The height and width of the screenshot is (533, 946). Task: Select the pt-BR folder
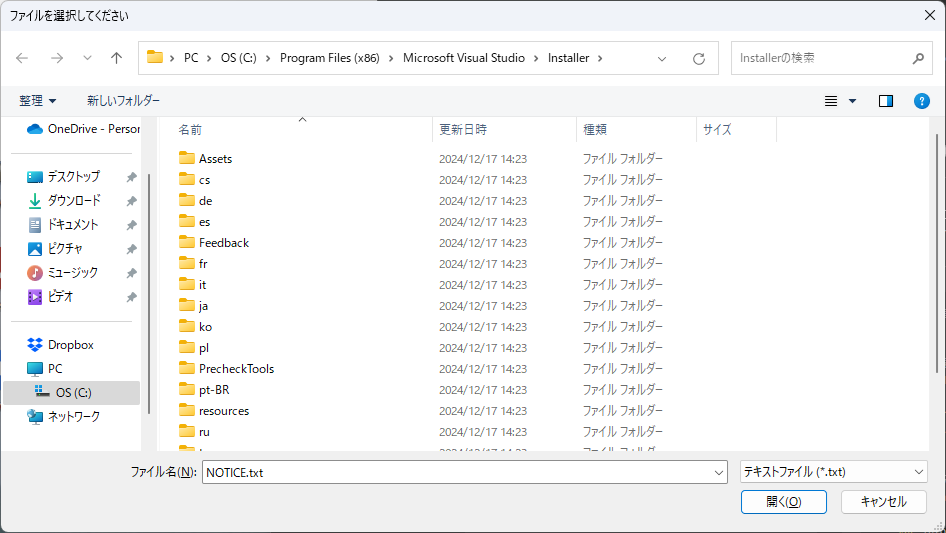214,390
